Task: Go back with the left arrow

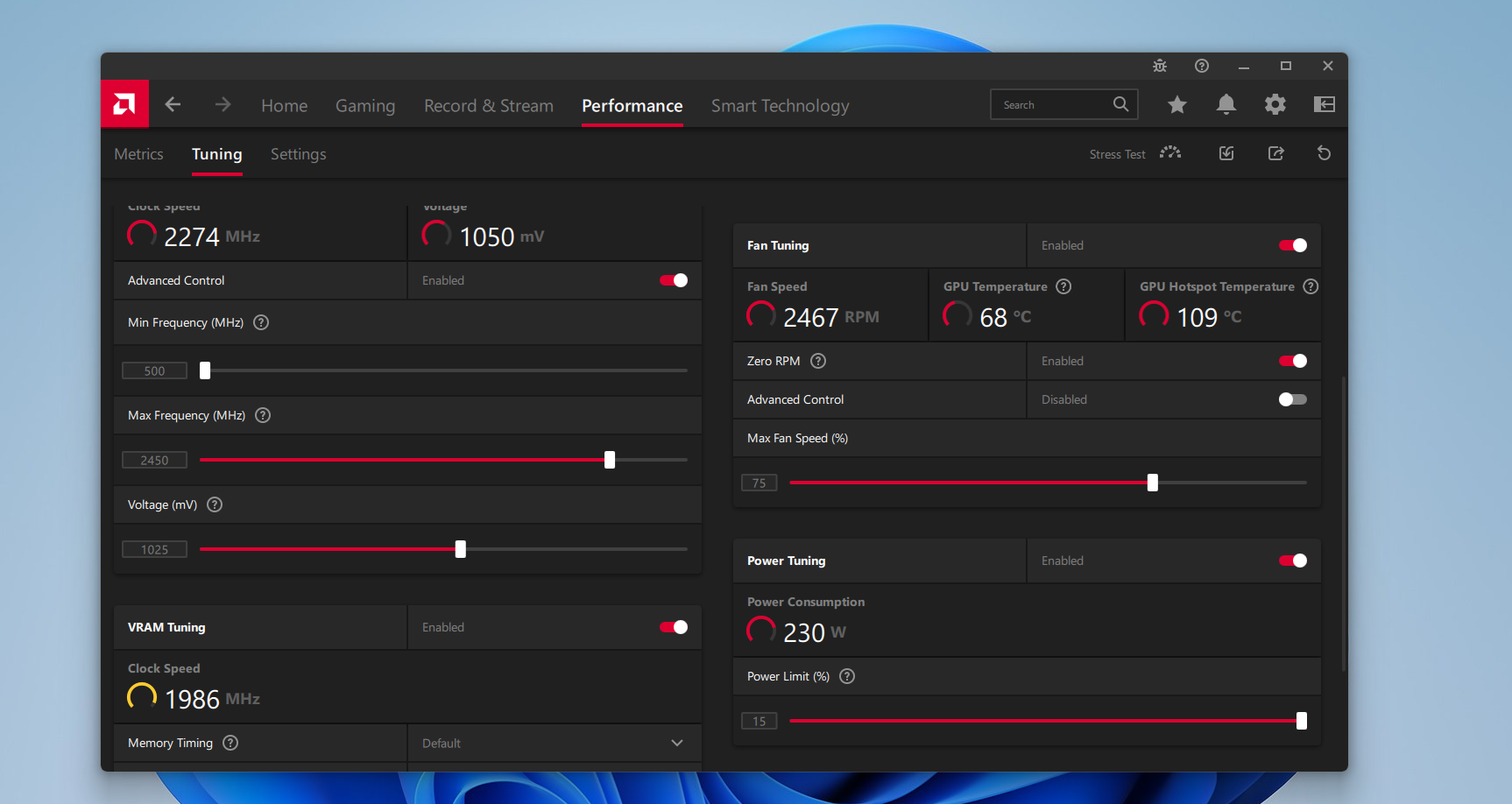Action: [x=173, y=104]
